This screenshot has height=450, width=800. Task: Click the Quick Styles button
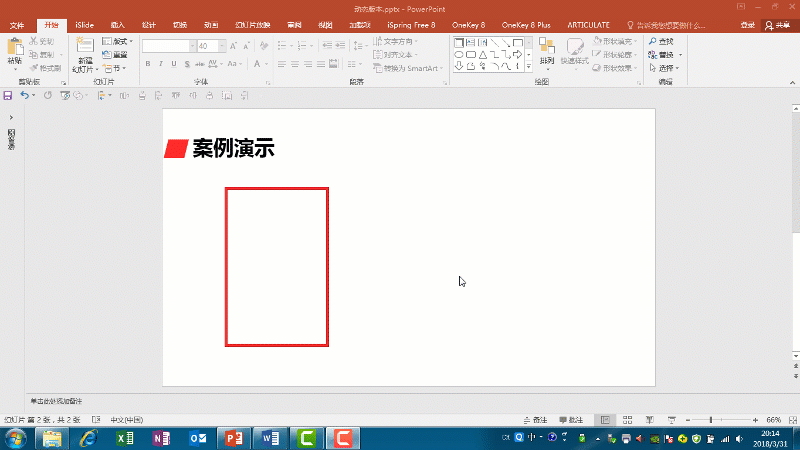574,53
